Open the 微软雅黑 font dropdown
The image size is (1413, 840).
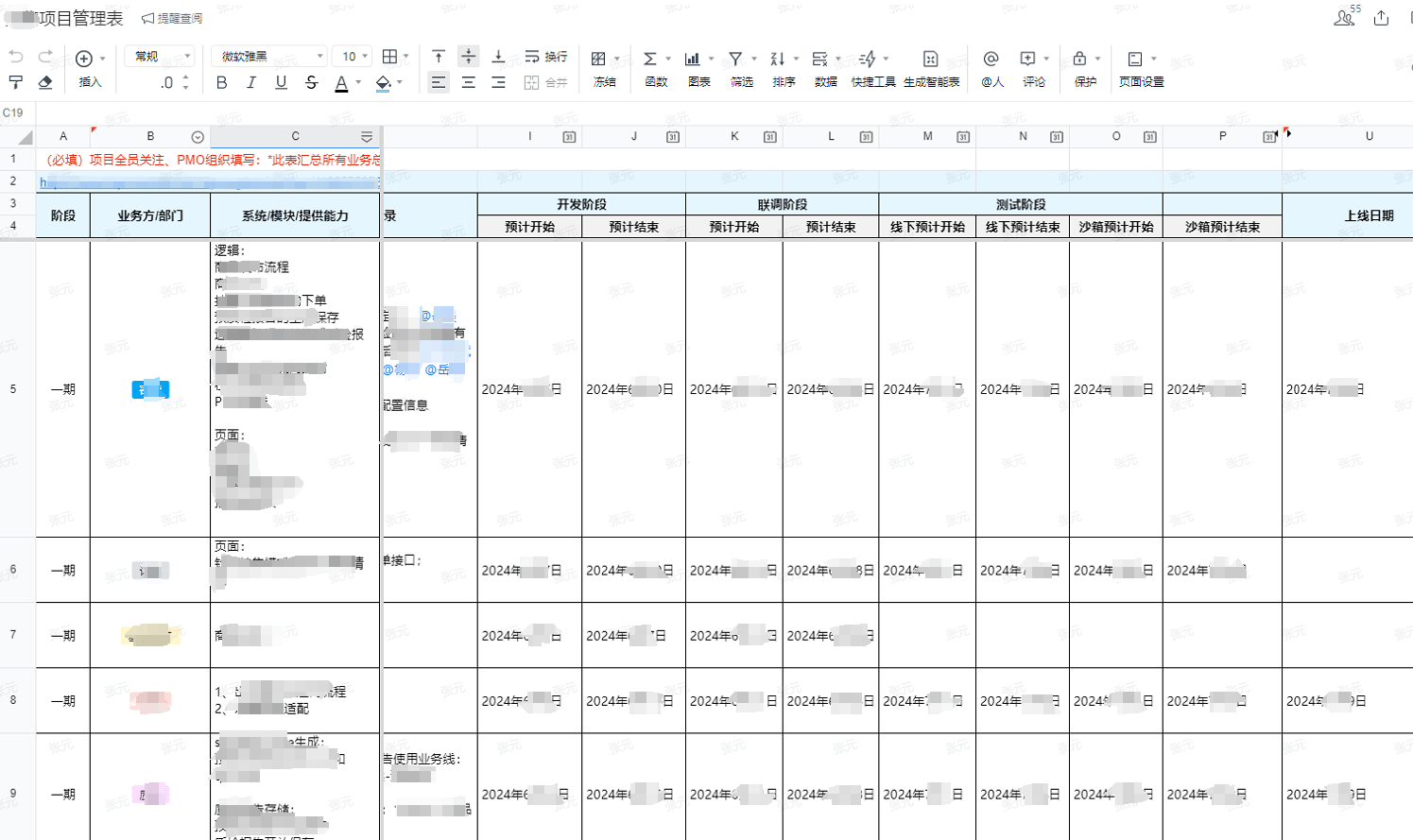[x=268, y=57]
